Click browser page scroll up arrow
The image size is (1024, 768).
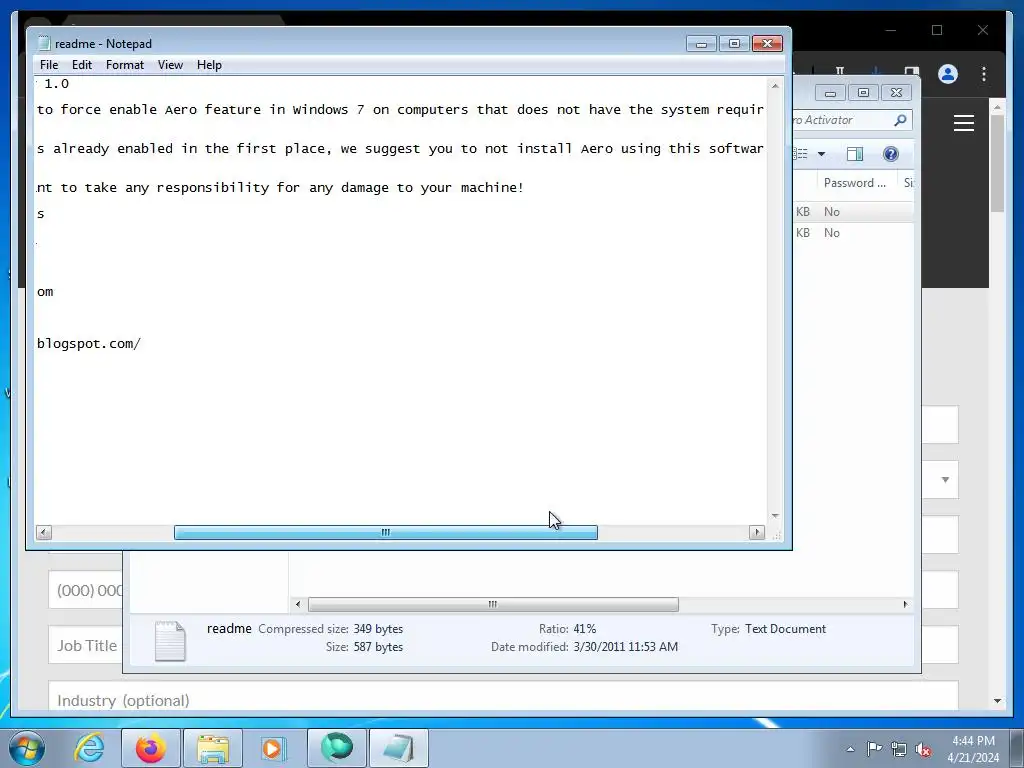coord(997,106)
